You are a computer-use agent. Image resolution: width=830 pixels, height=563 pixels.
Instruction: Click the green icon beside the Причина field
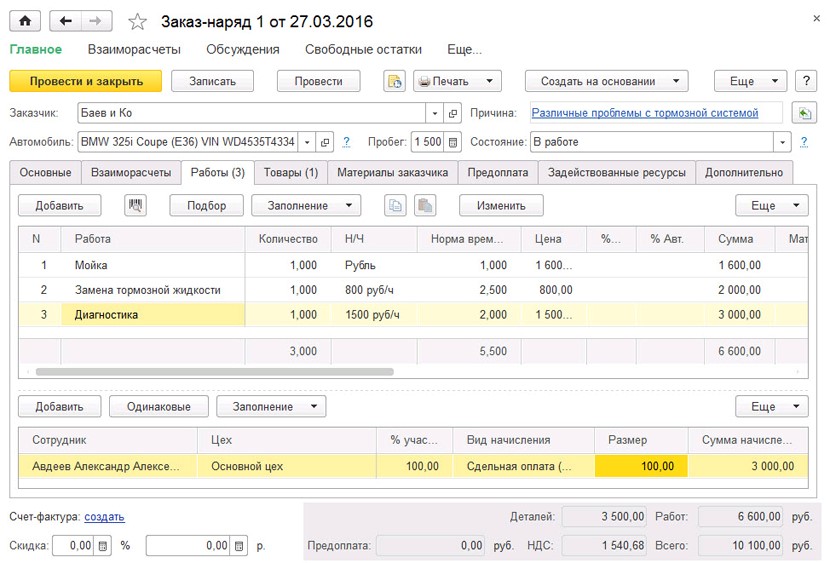pos(803,113)
